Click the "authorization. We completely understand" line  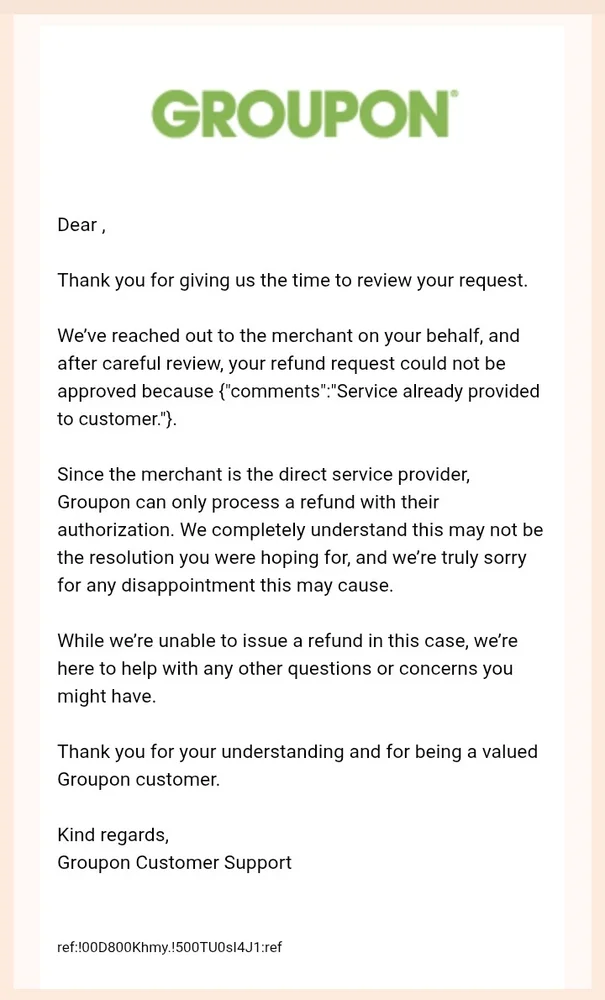(300, 530)
